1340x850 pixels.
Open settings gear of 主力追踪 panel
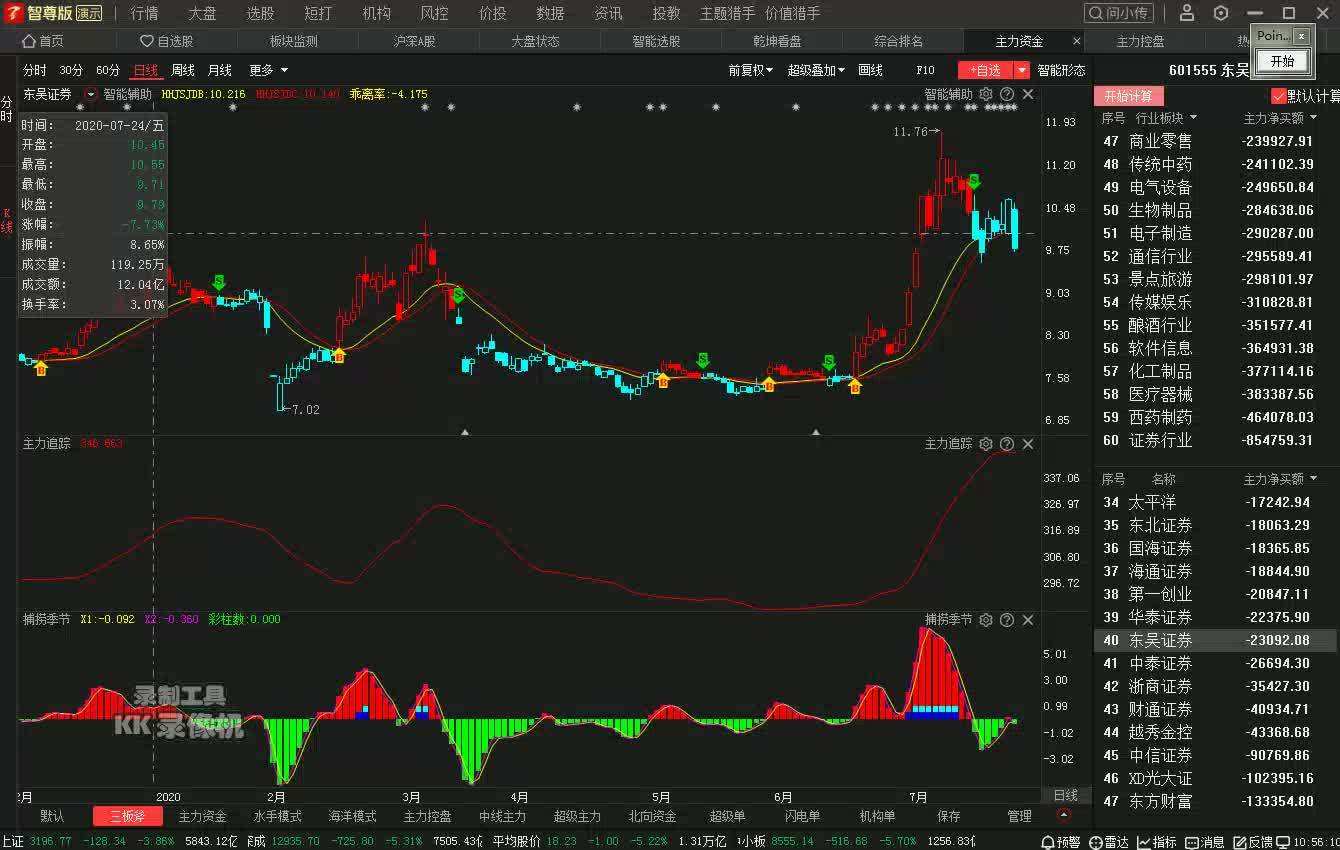click(x=986, y=444)
